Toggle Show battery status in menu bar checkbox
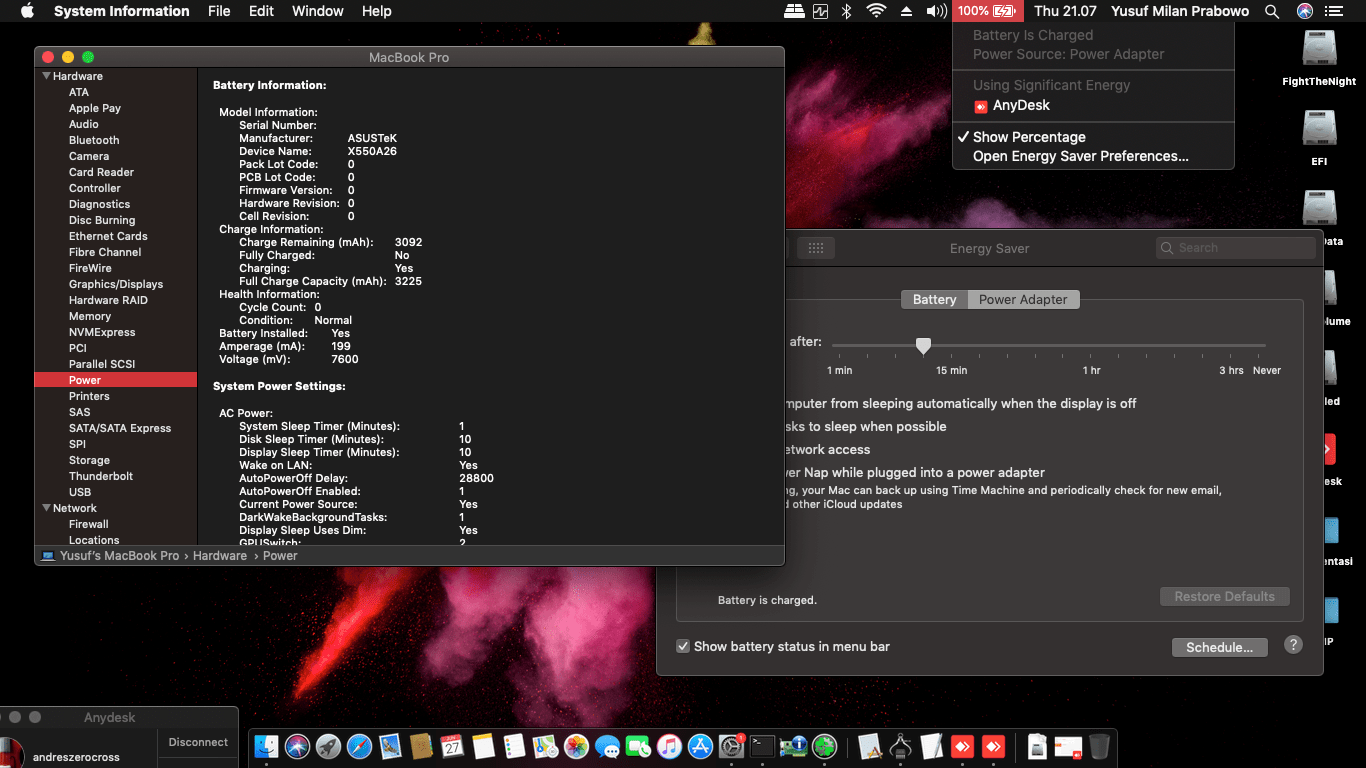 pyautogui.click(x=683, y=646)
